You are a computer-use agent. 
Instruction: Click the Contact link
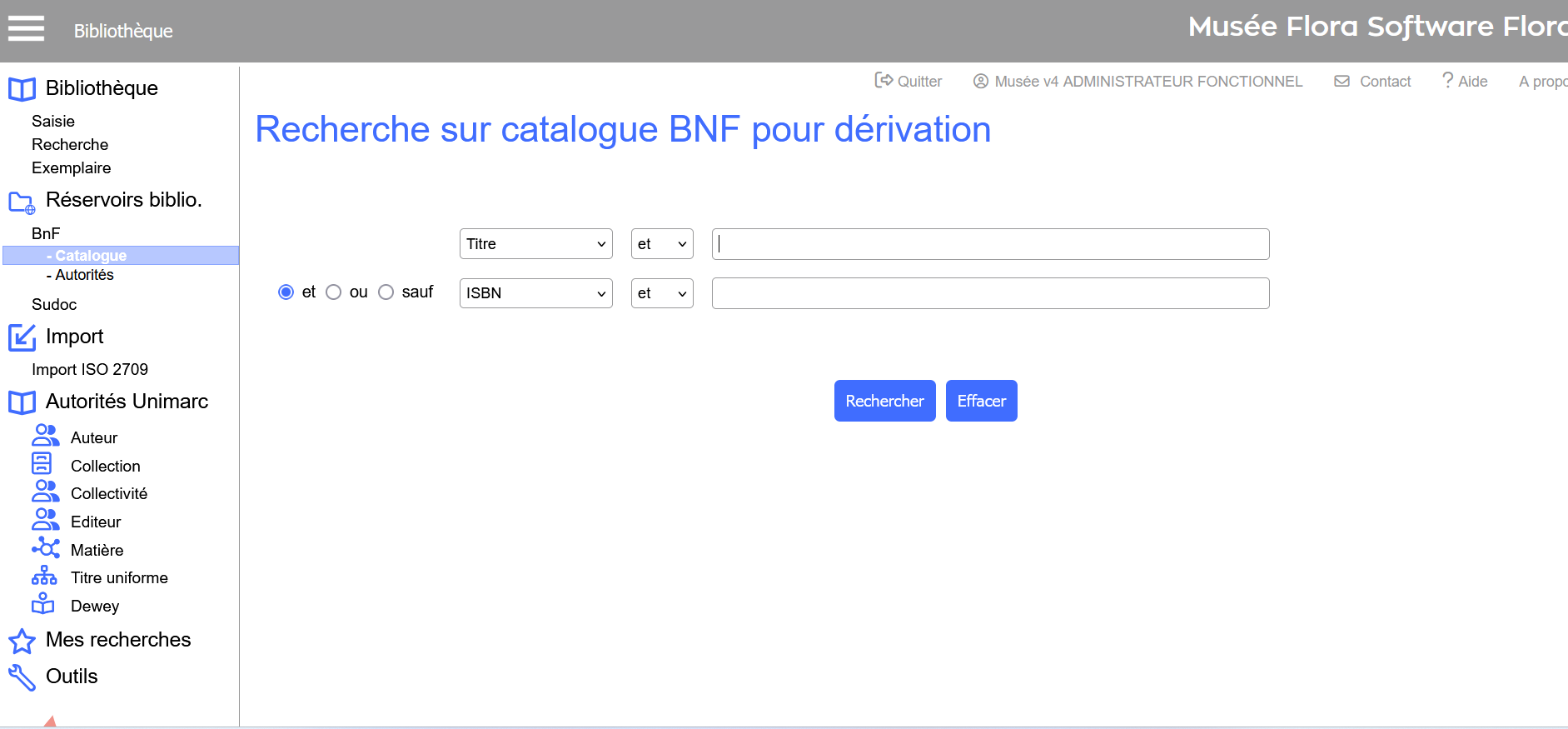(x=1386, y=82)
